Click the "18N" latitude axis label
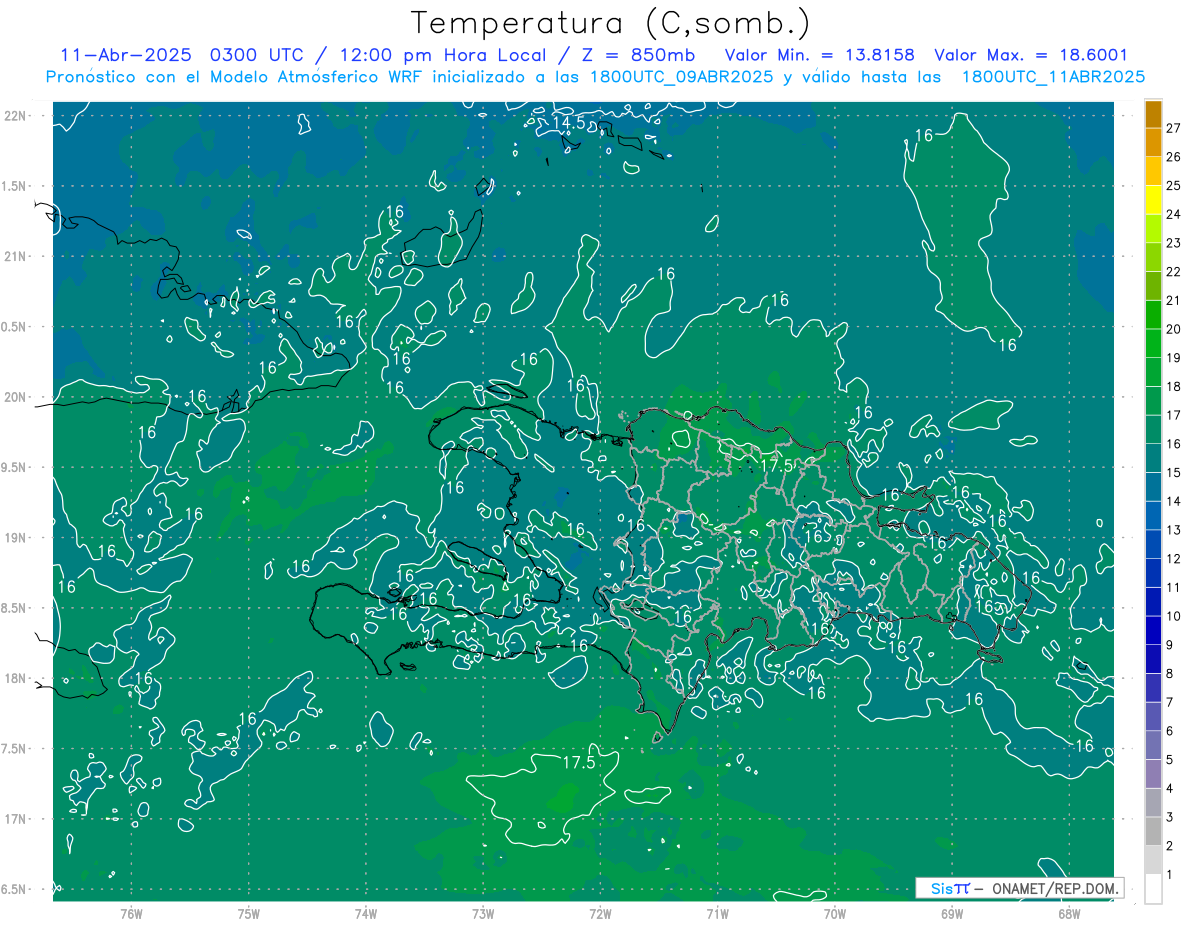This screenshot has width=1200, height=927. (x=15, y=678)
